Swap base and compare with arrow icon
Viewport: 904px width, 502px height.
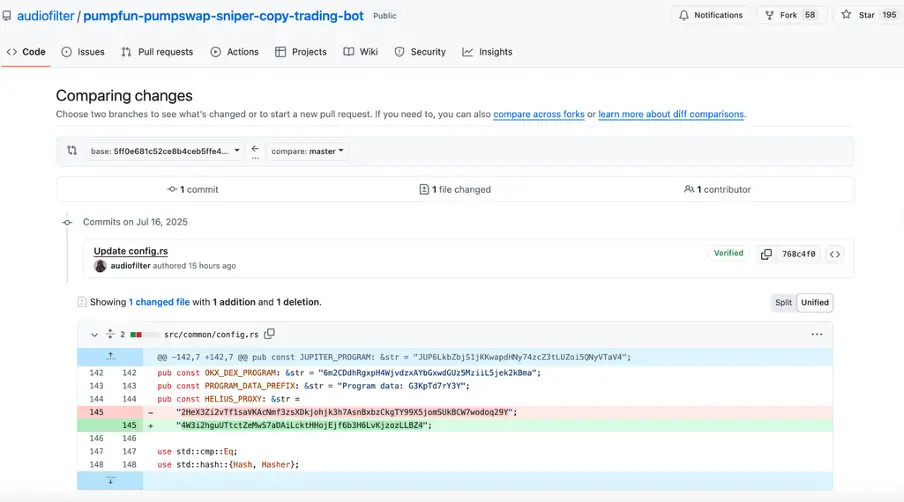[x=255, y=151]
